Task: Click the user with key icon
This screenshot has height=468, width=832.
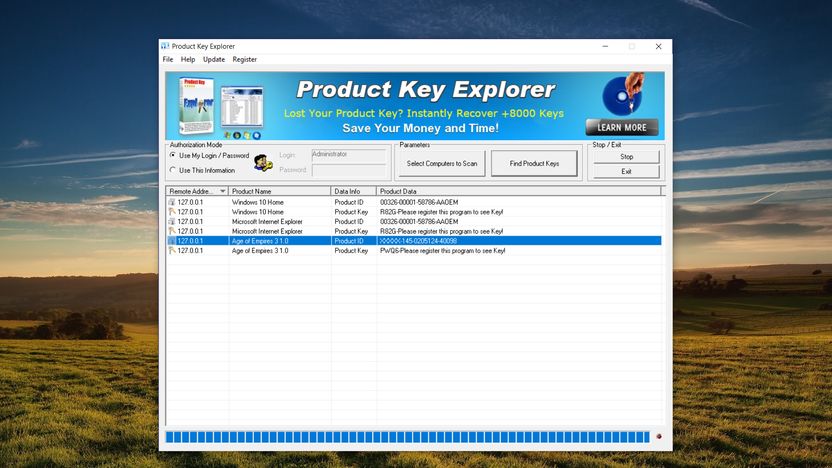Action: pyautogui.click(x=263, y=162)
